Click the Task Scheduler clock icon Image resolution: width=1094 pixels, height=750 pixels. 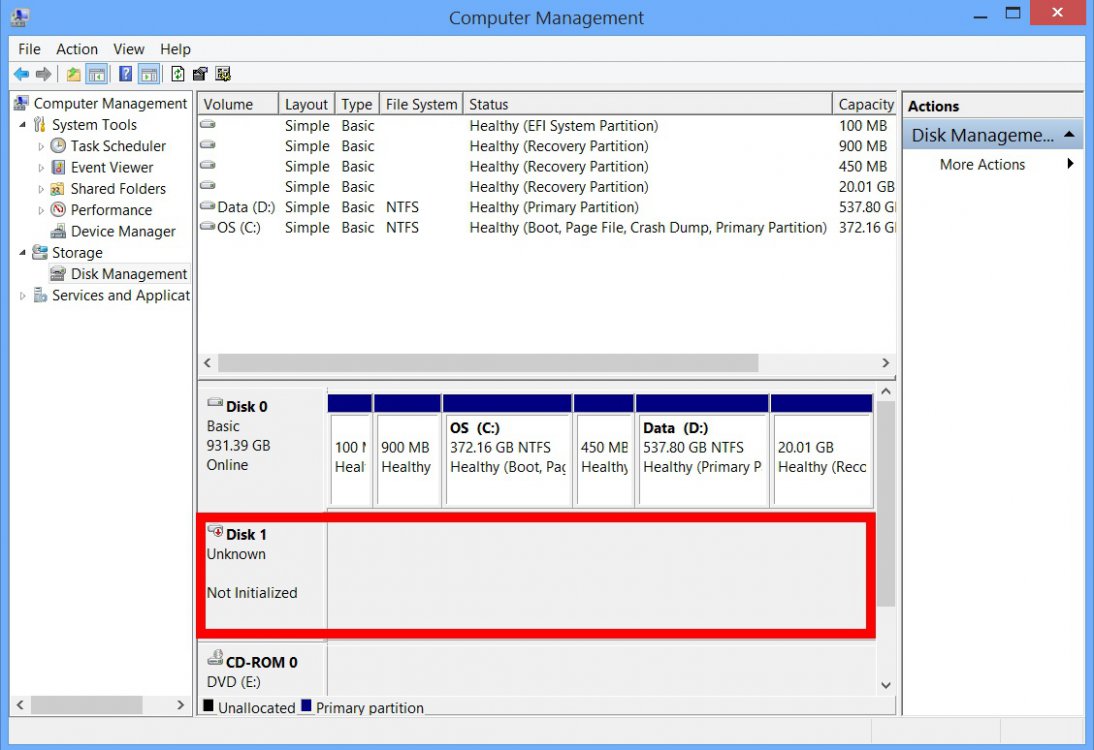[x=59, y=146]
